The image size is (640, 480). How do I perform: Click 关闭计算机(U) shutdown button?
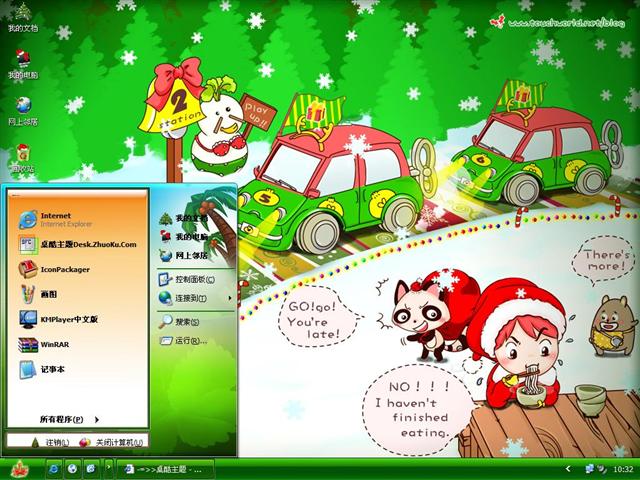pos(111,442)
